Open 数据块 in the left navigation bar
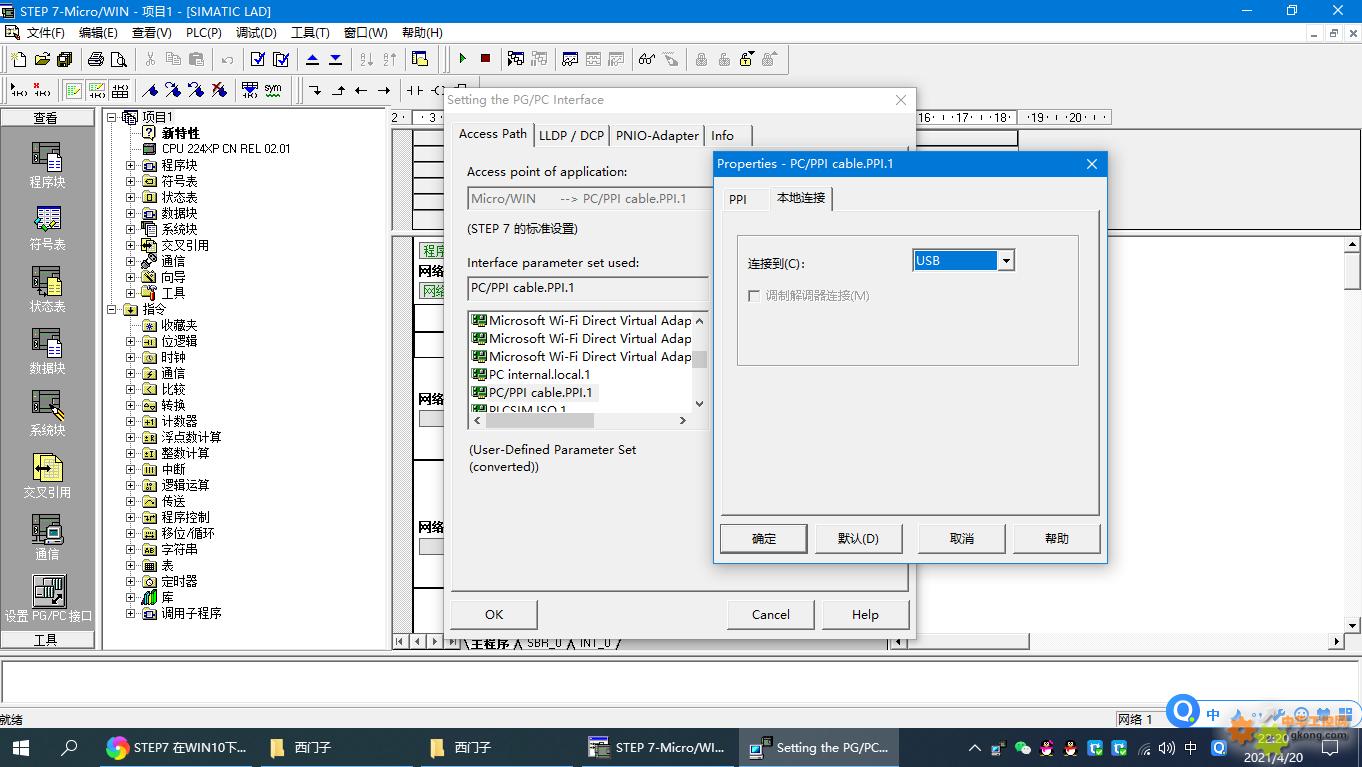 pos(47,352)
